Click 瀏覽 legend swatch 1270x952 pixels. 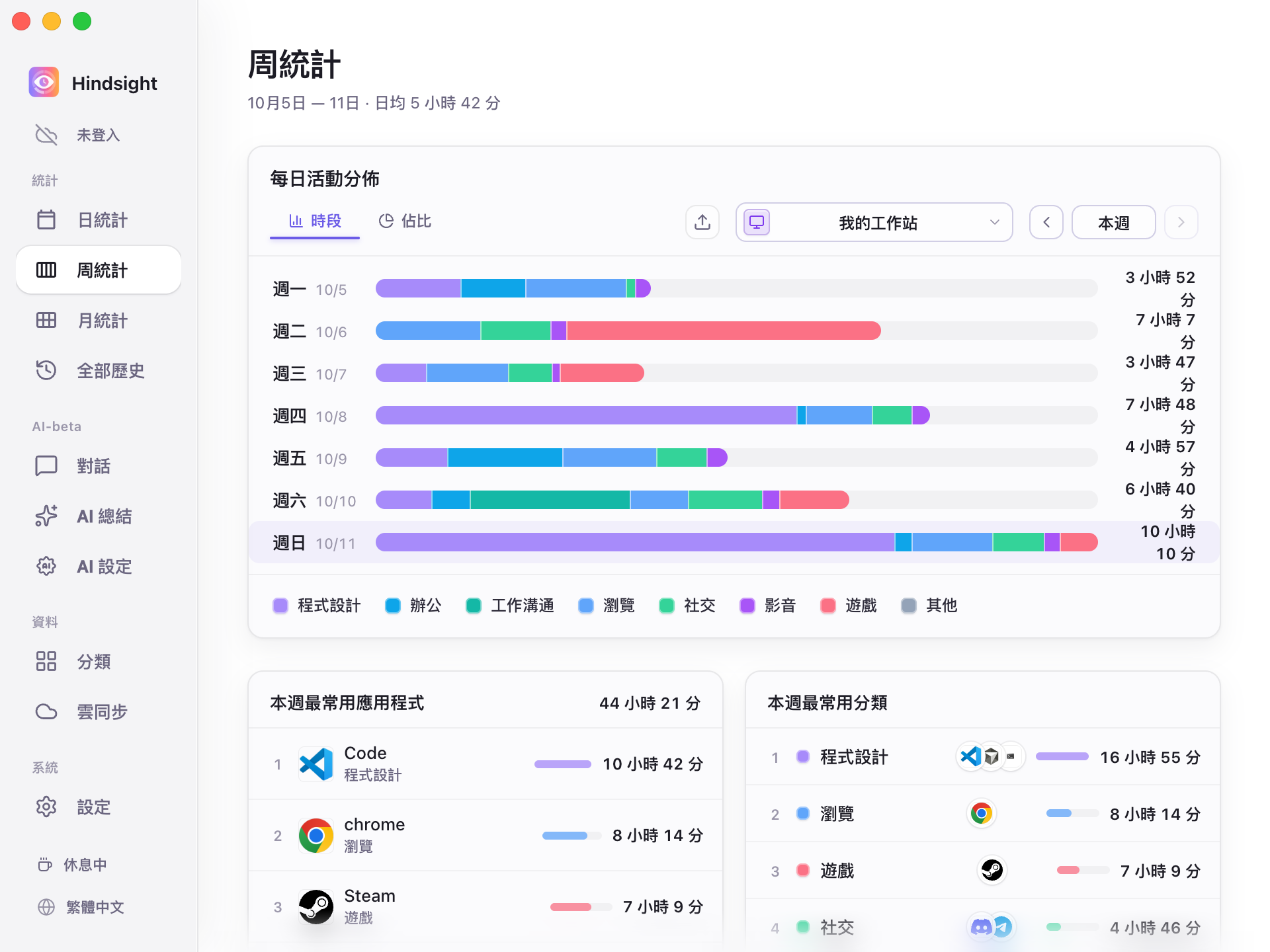tap(586, 606)
